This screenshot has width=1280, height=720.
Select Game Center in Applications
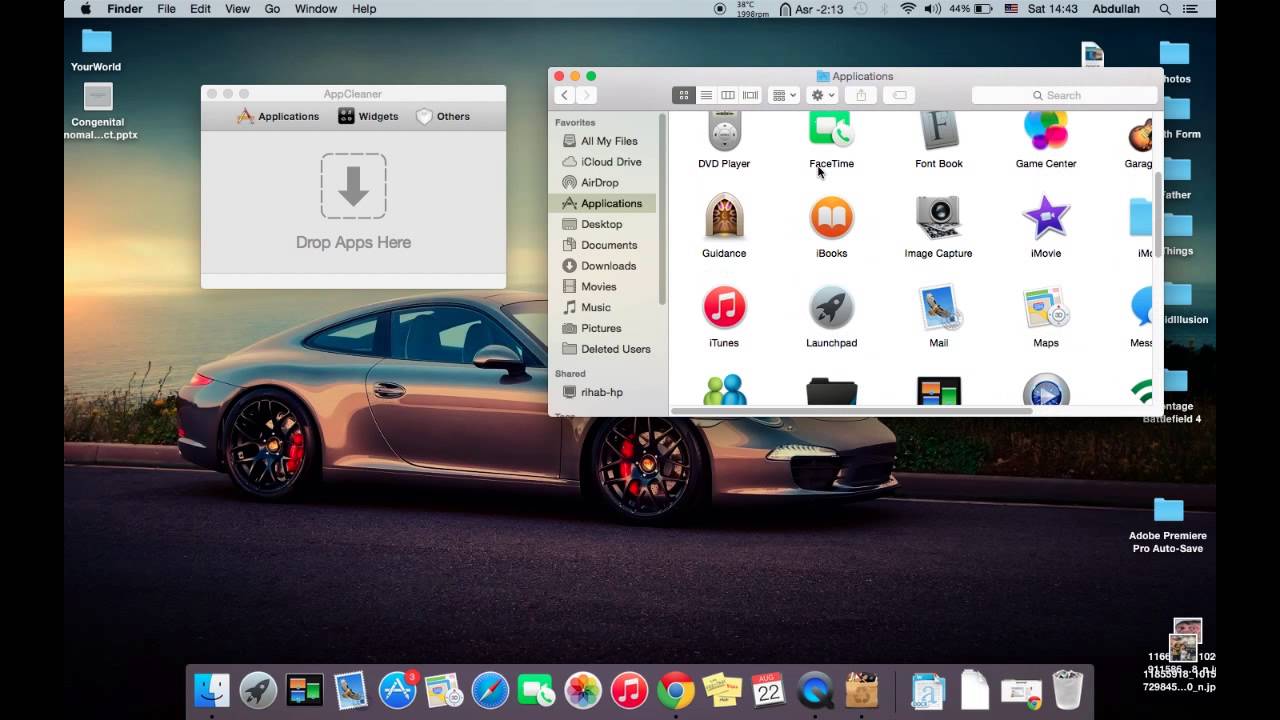click(1046, 131)
